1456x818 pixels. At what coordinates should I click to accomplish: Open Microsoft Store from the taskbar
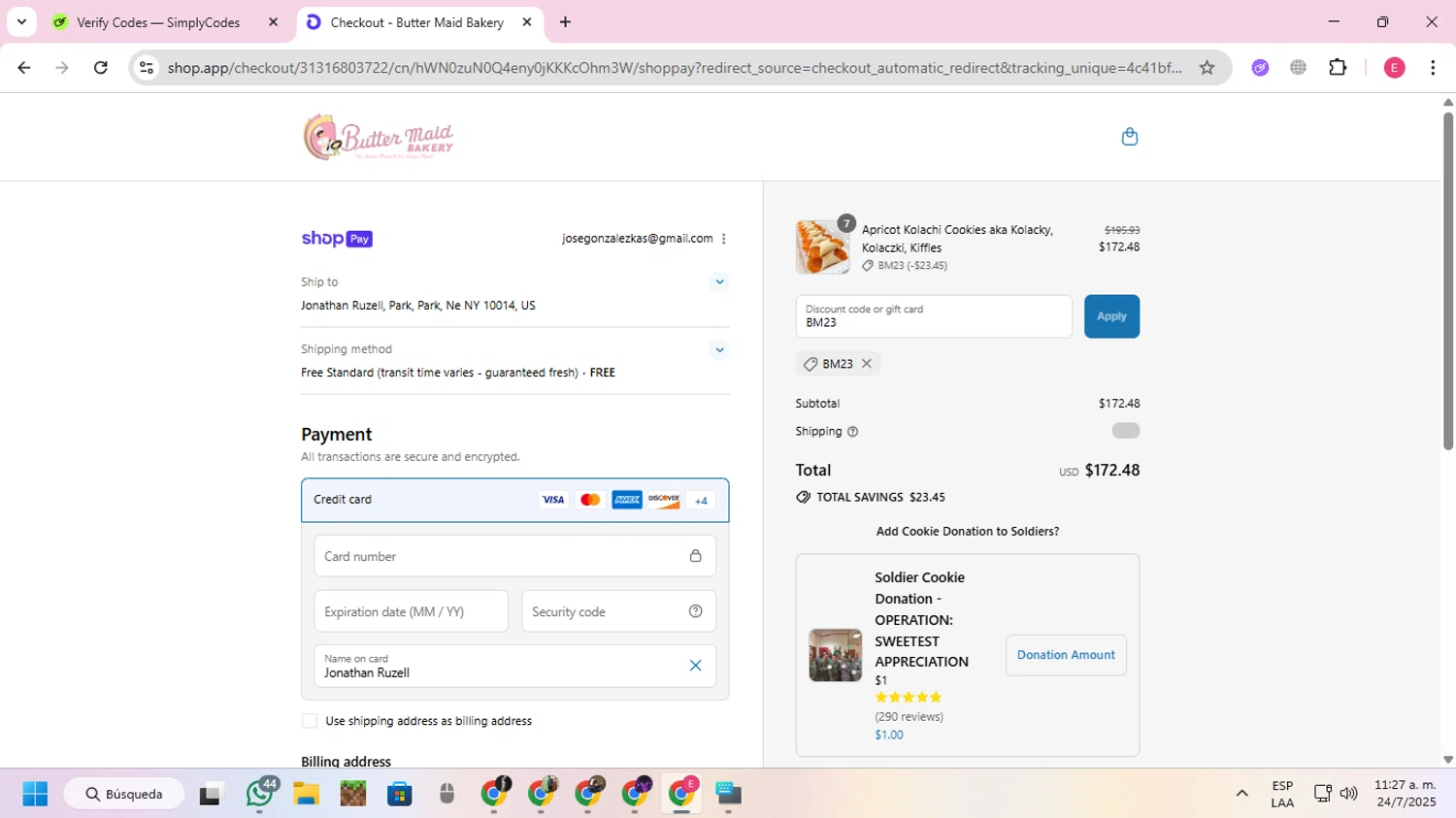[400, 794]
